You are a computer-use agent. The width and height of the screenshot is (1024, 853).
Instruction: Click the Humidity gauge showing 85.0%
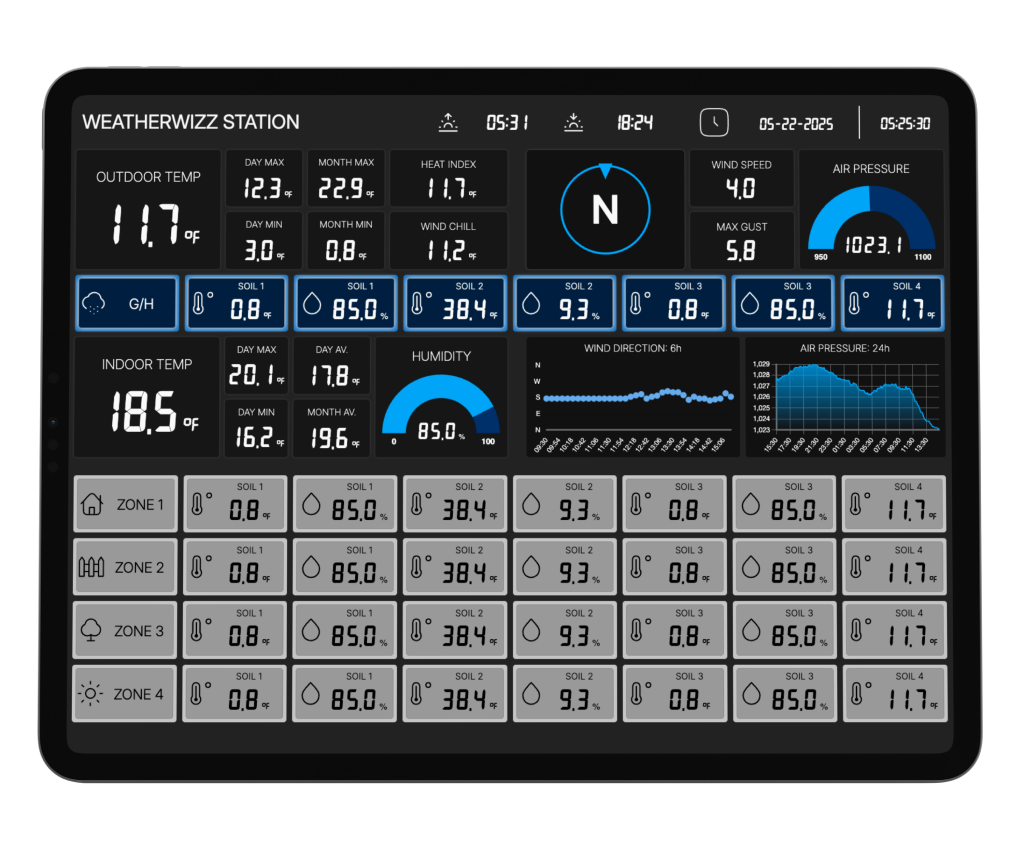[x=440, y=398]
